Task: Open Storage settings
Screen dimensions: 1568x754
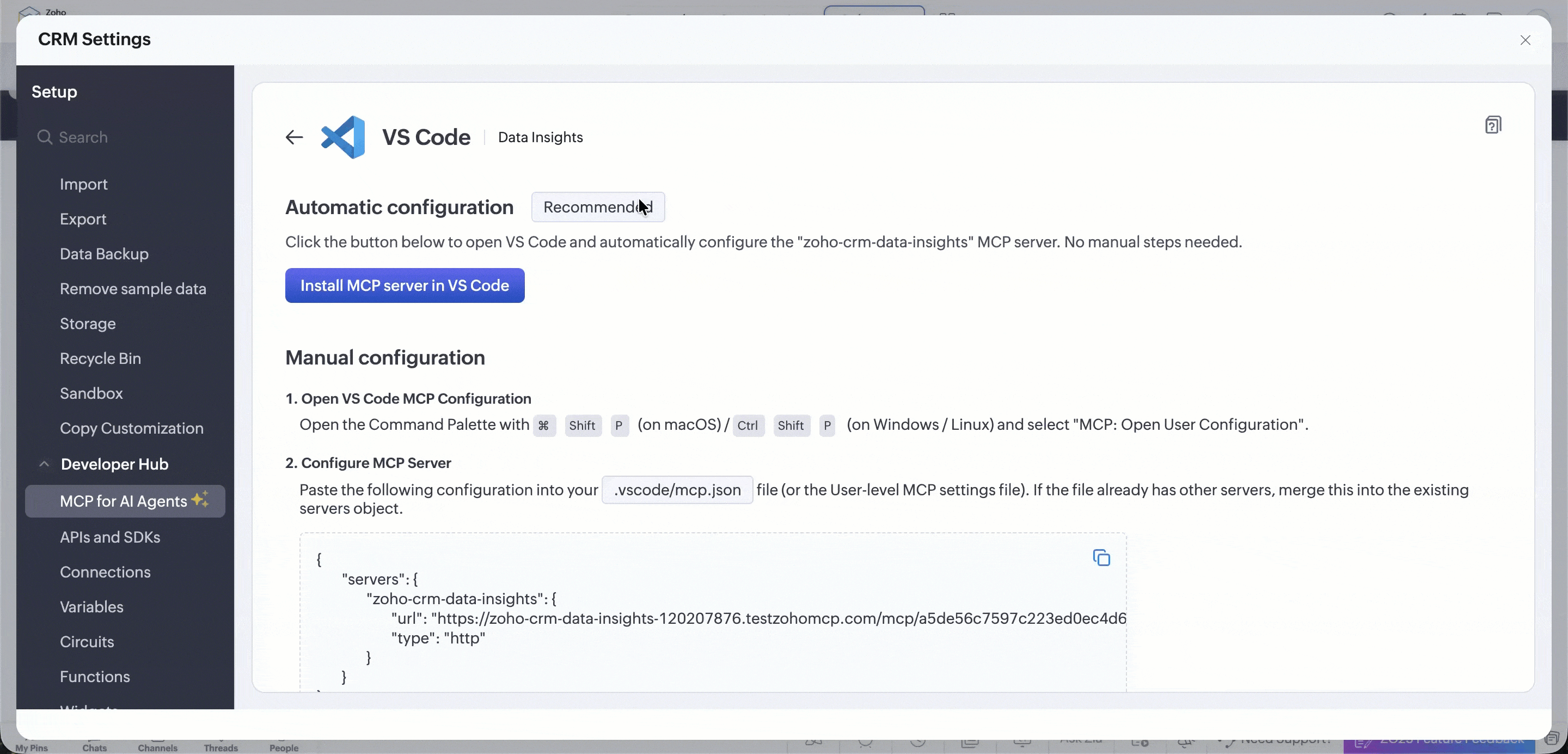Action: point(88,324)
